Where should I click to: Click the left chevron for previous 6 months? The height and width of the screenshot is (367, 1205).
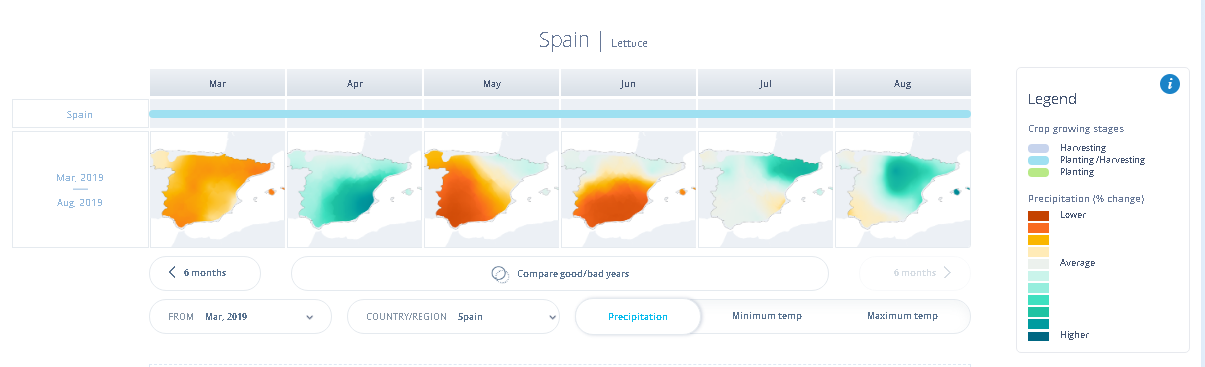click(x=172, y=273)
